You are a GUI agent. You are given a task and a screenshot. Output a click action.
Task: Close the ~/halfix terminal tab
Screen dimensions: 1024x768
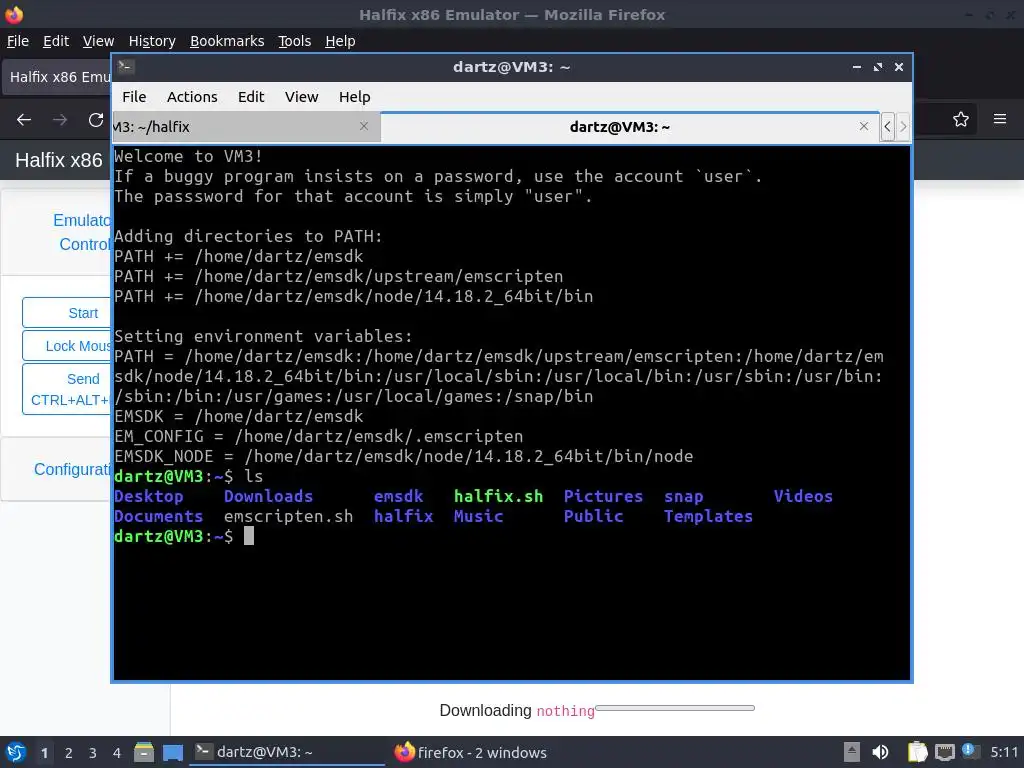[364, 126]
